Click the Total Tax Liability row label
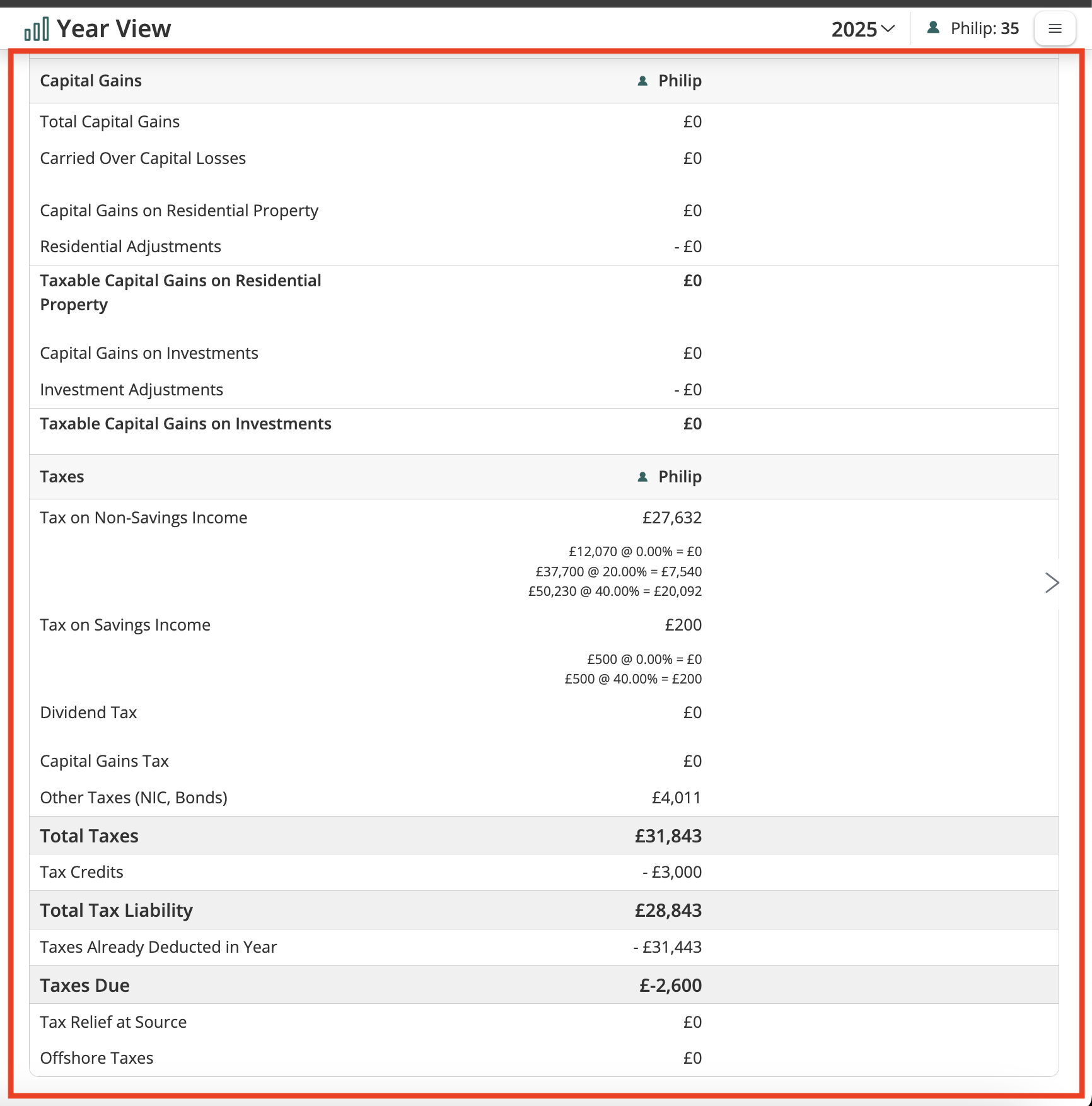Image resolution: width=1092 pixels, height=1106 pixels. (116, 911)
